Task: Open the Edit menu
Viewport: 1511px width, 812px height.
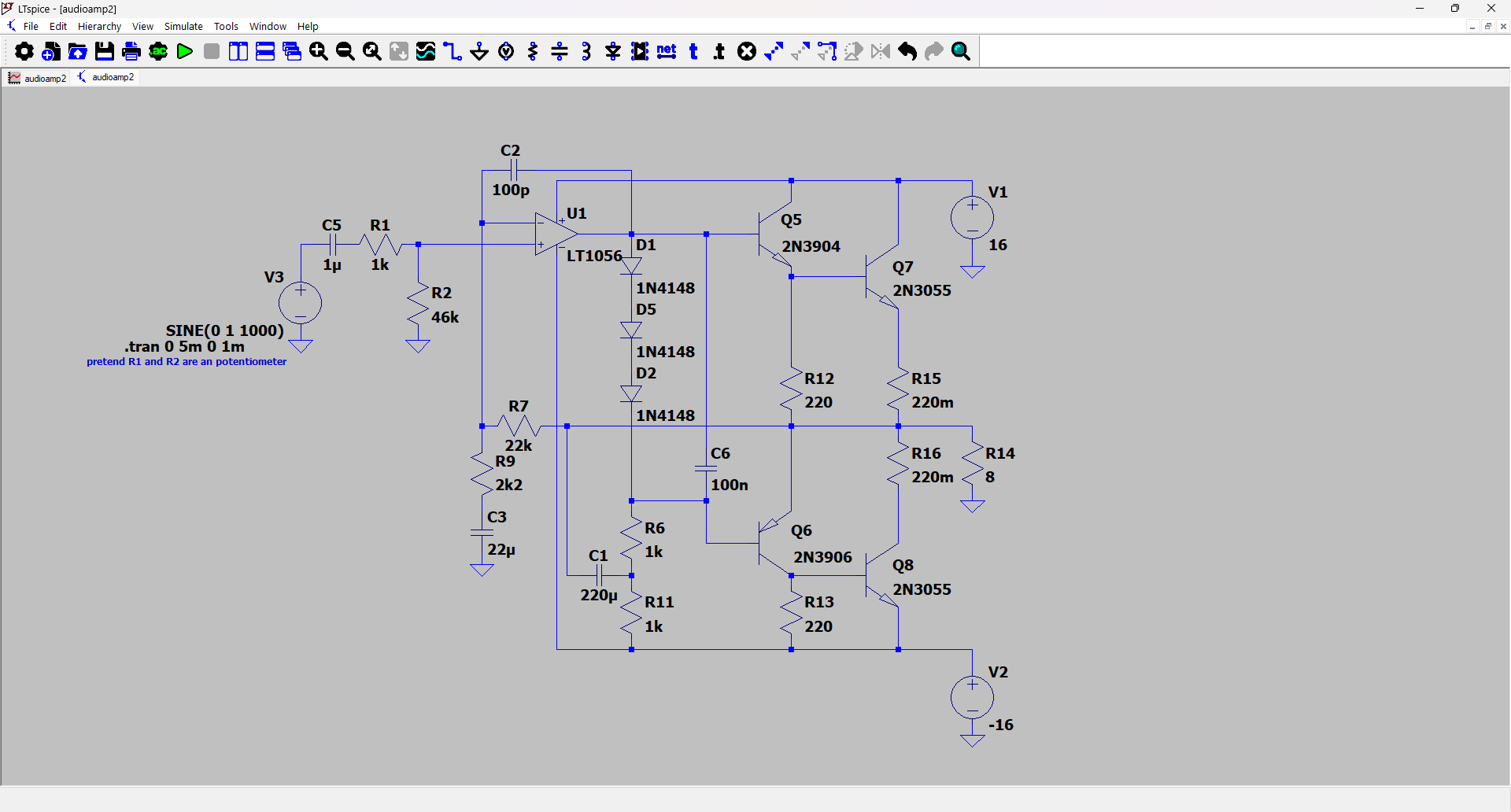Action: click(x=58, y=26)
